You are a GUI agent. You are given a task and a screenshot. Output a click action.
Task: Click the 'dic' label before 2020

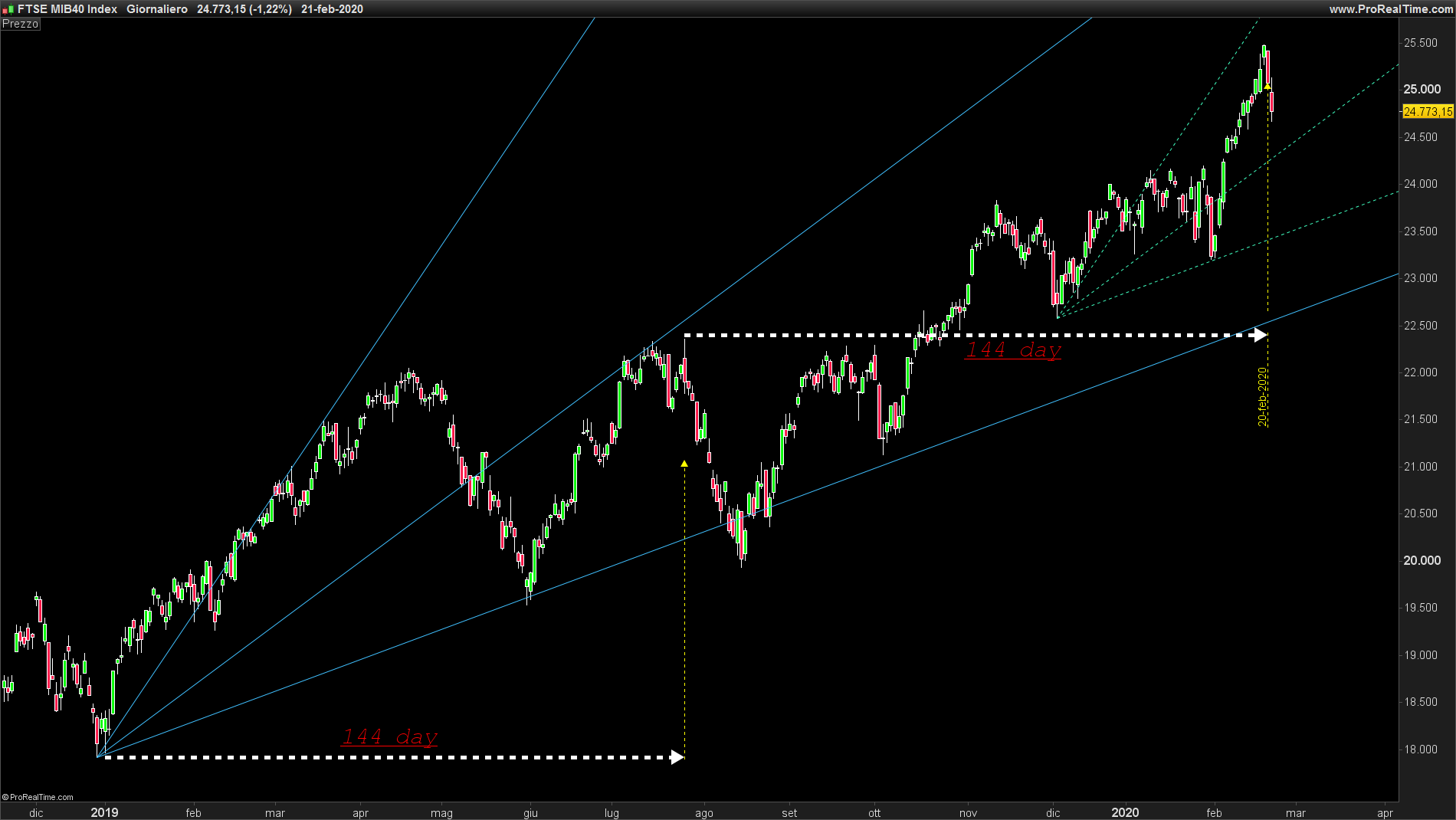1054,813
